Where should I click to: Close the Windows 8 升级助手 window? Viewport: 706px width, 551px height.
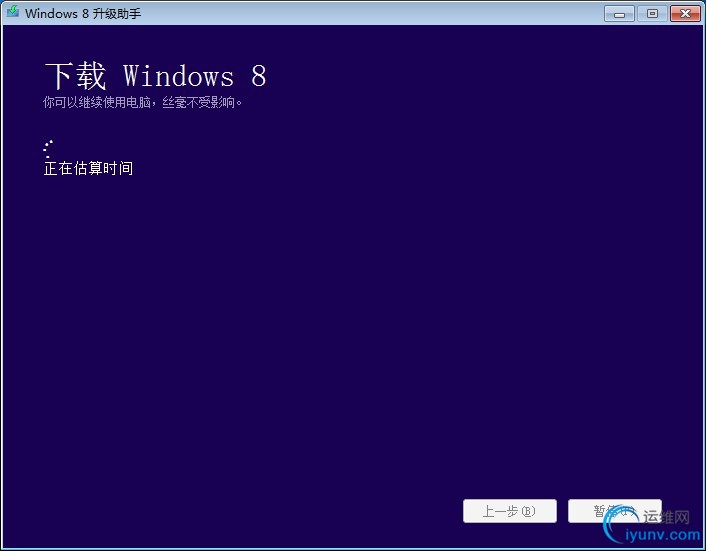685,14
